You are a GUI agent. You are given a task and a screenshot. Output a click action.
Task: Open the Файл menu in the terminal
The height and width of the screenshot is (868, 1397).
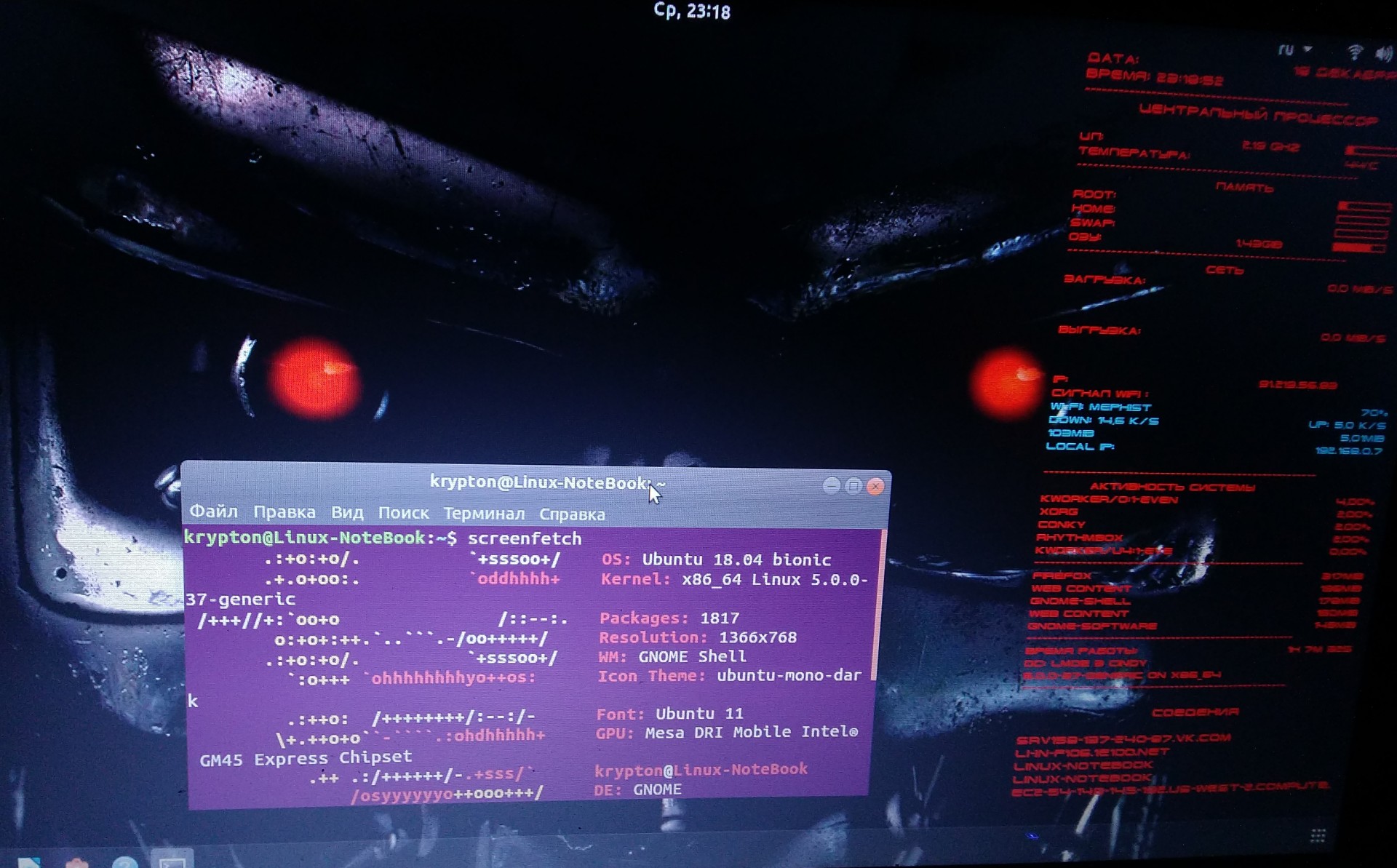(x=213, y=511)
